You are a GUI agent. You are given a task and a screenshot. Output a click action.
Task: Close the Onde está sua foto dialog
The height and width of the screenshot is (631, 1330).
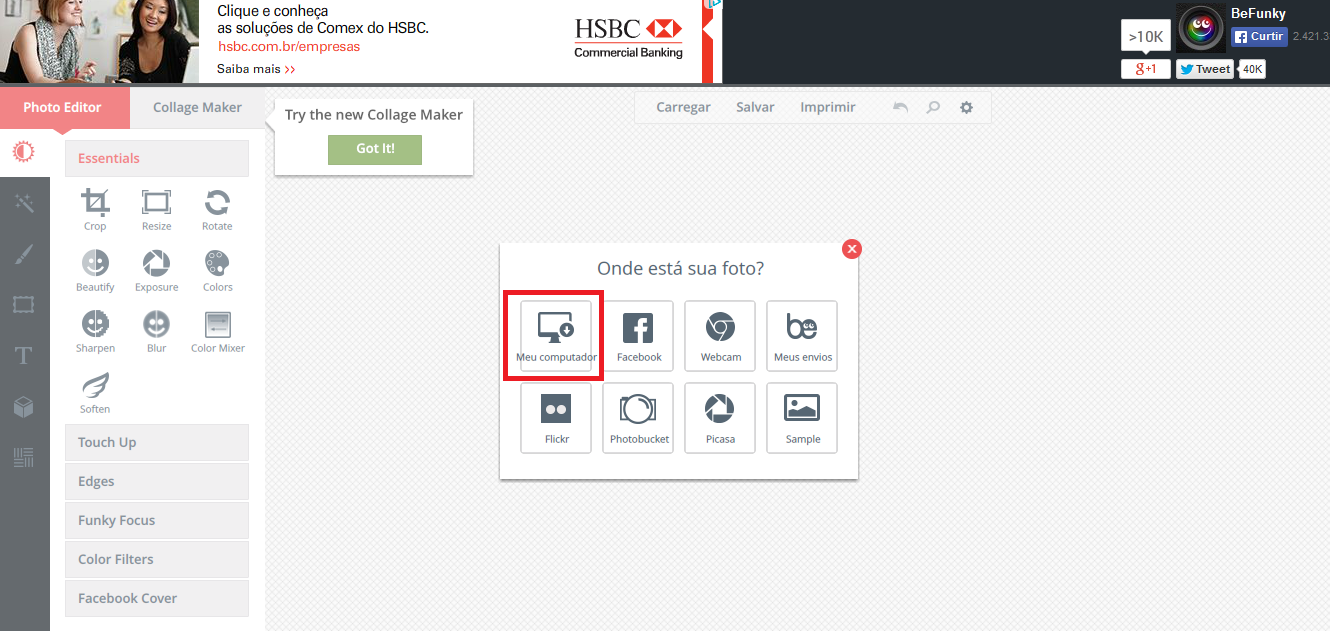(x=852, y=249)
